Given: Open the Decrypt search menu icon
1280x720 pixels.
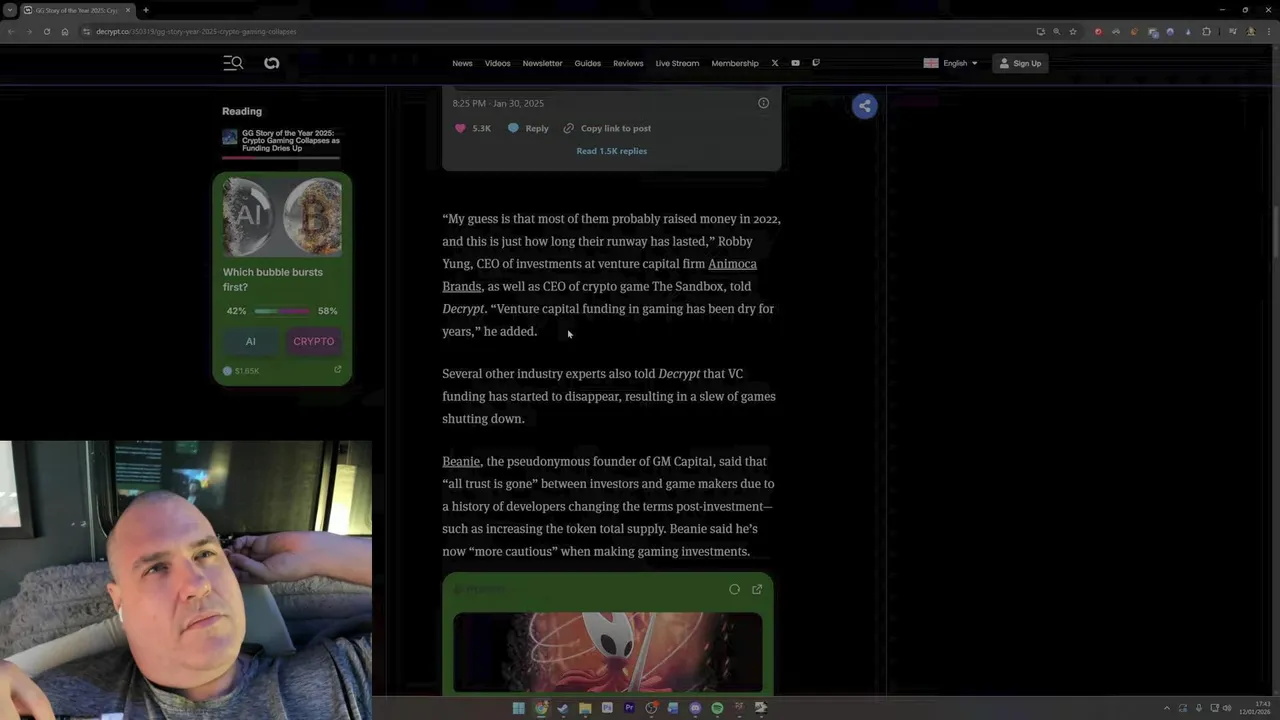Looking at the screenshot, I should coord(233,63).
